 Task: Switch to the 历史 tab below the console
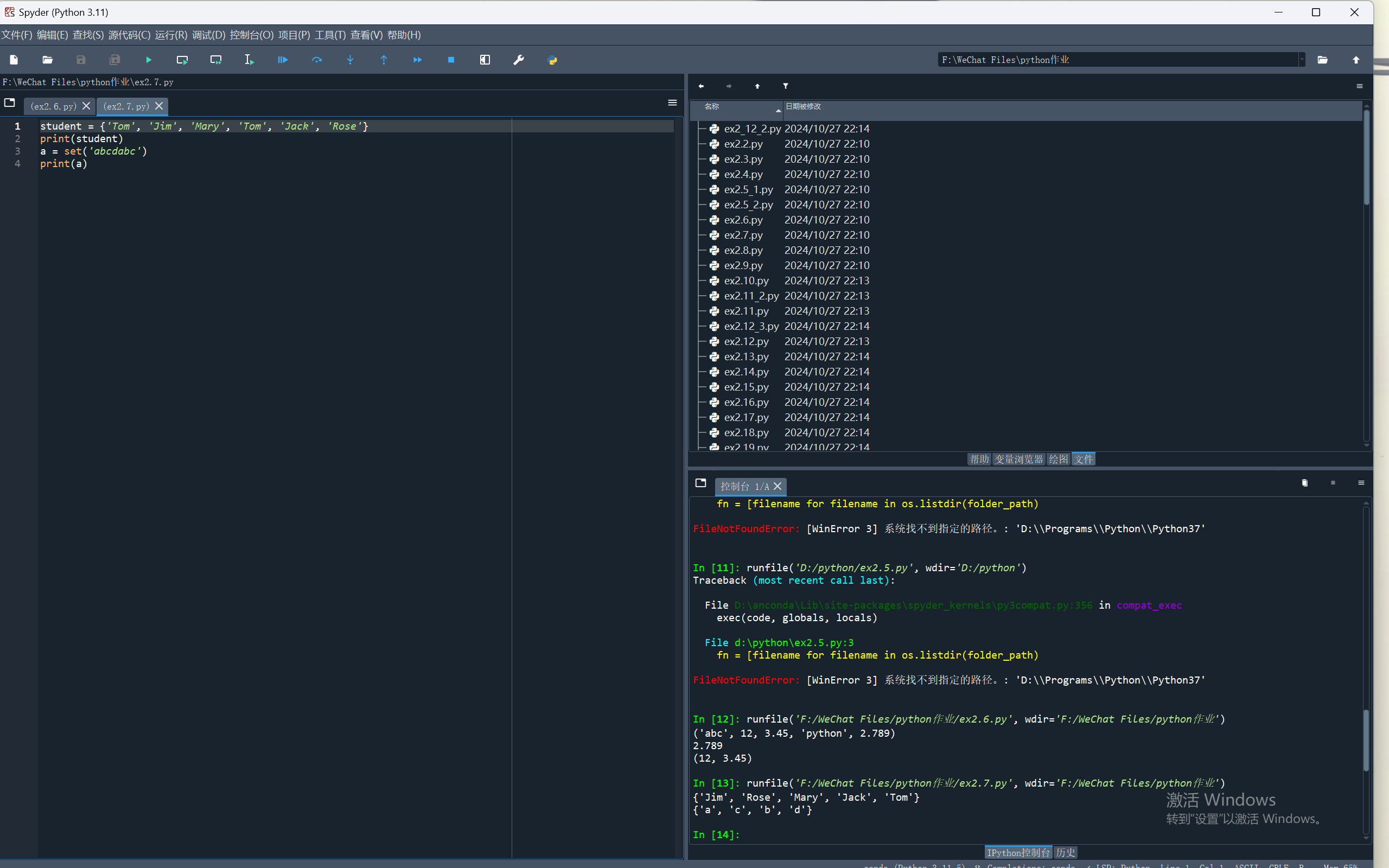pyautogui.click(x=1065, y=852)
